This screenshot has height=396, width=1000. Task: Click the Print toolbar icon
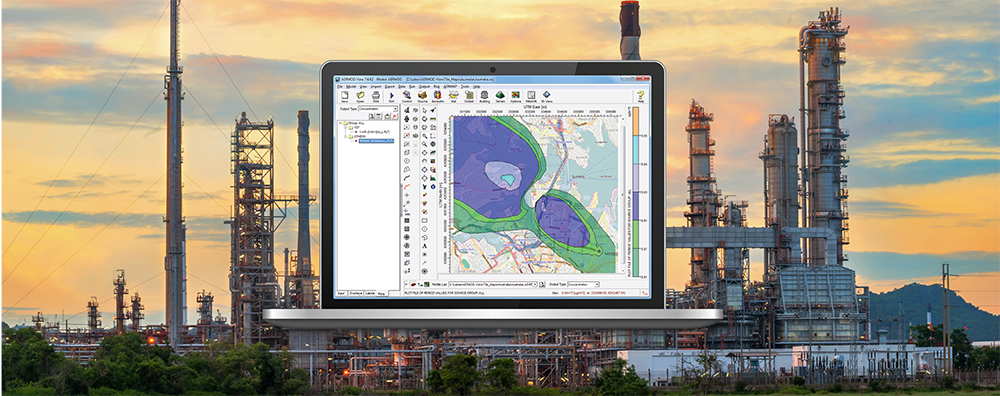click(x=376, y=95)
